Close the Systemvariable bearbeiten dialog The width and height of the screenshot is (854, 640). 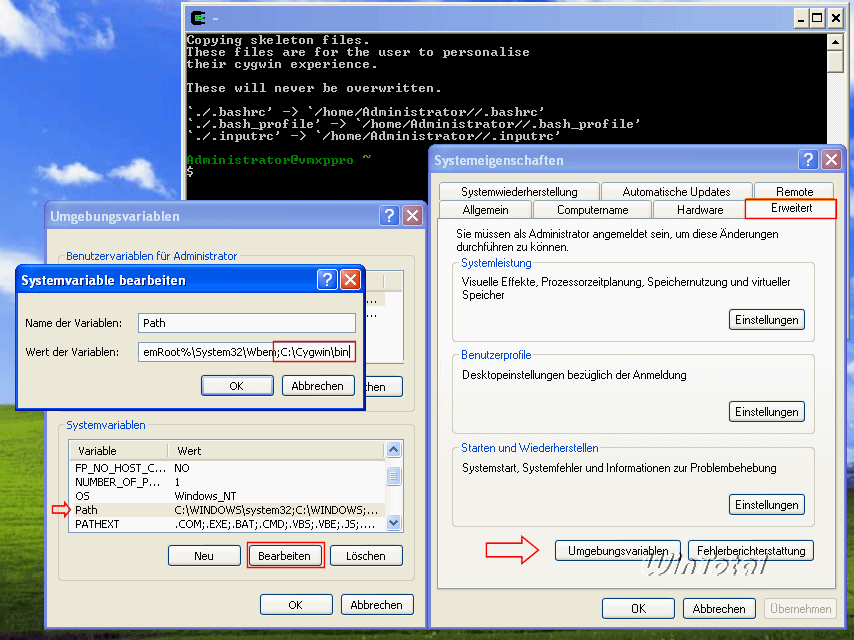pos(350,280)
